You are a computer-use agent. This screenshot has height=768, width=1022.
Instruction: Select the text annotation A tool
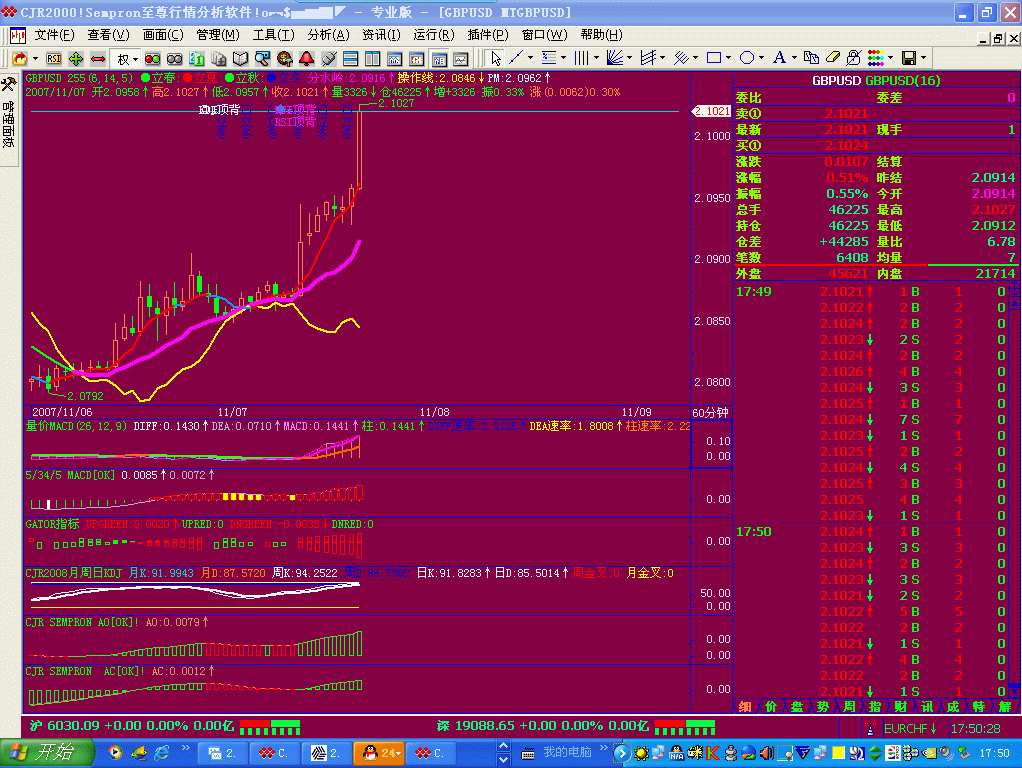click(x=779, y=58)
